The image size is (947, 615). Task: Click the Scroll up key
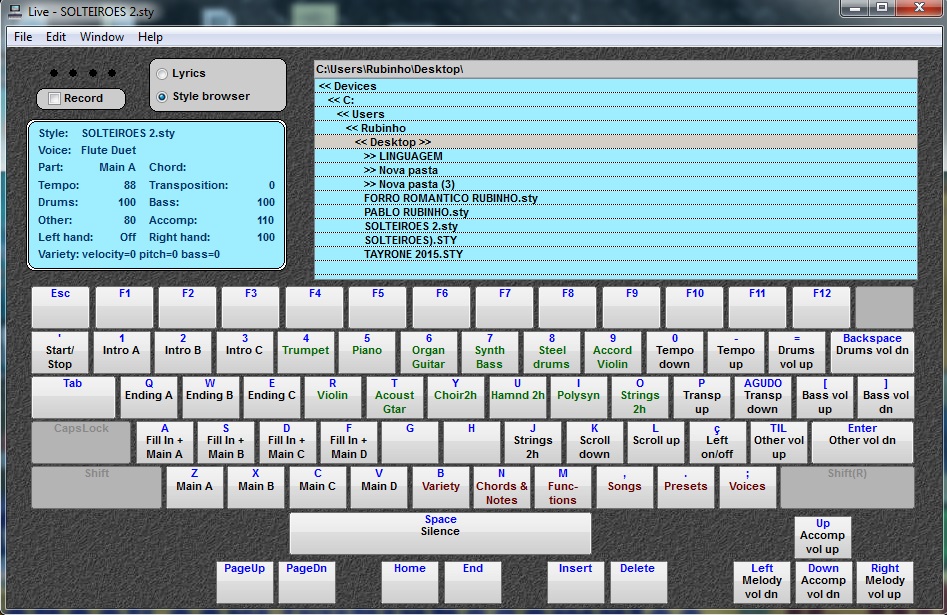(656, 442)
